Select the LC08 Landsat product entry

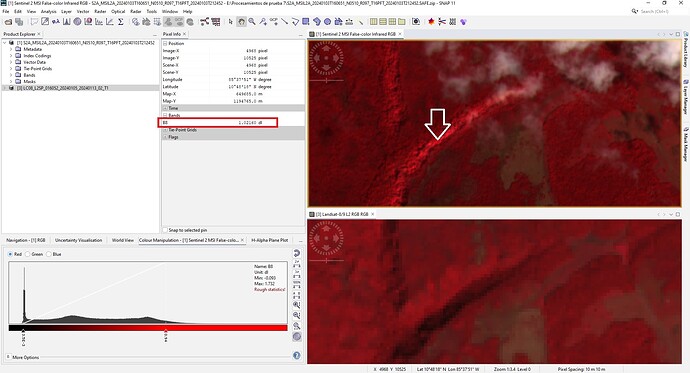click(x=62, y=88)
